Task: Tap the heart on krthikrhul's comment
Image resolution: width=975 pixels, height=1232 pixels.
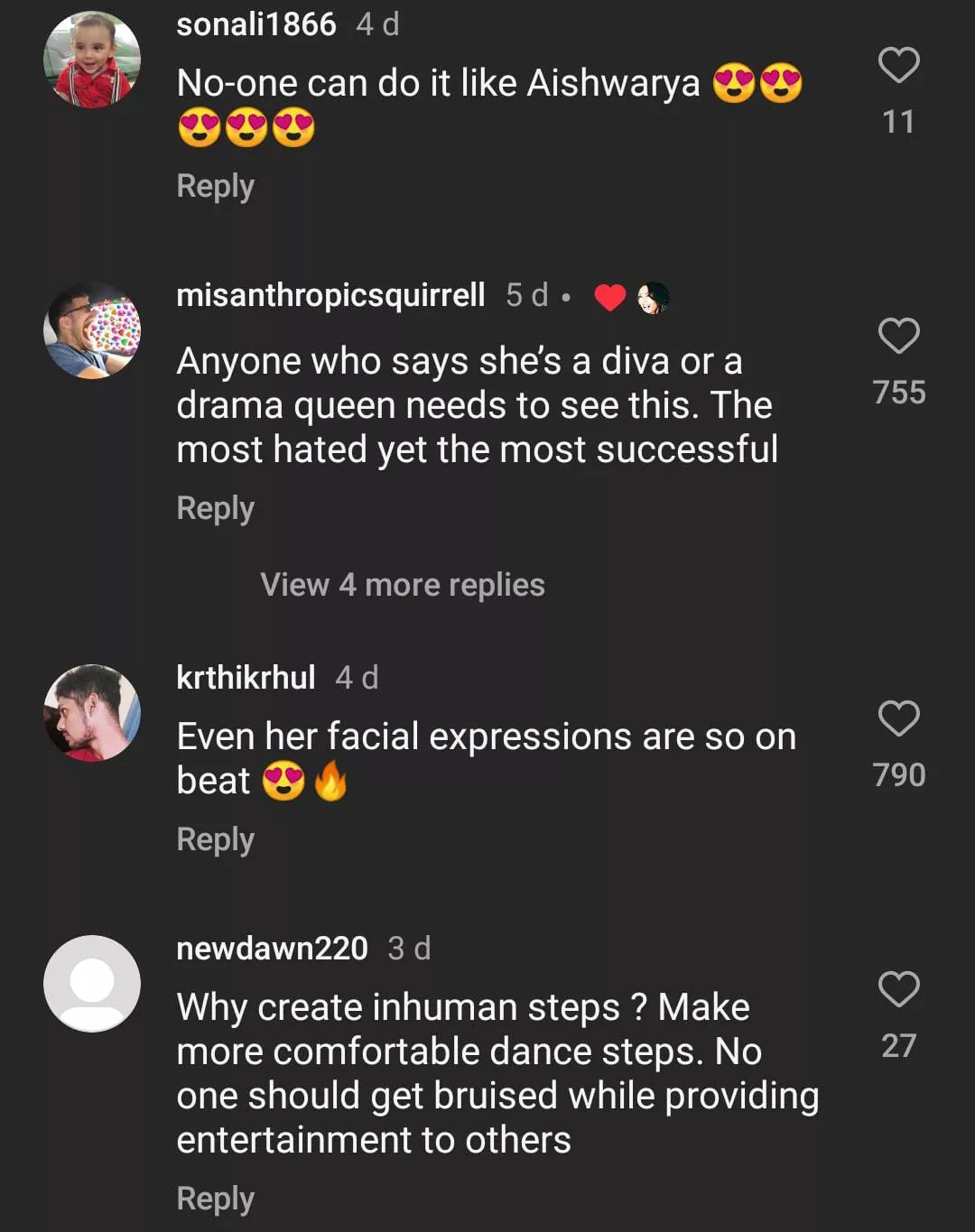Action: (x=898, y=719)
